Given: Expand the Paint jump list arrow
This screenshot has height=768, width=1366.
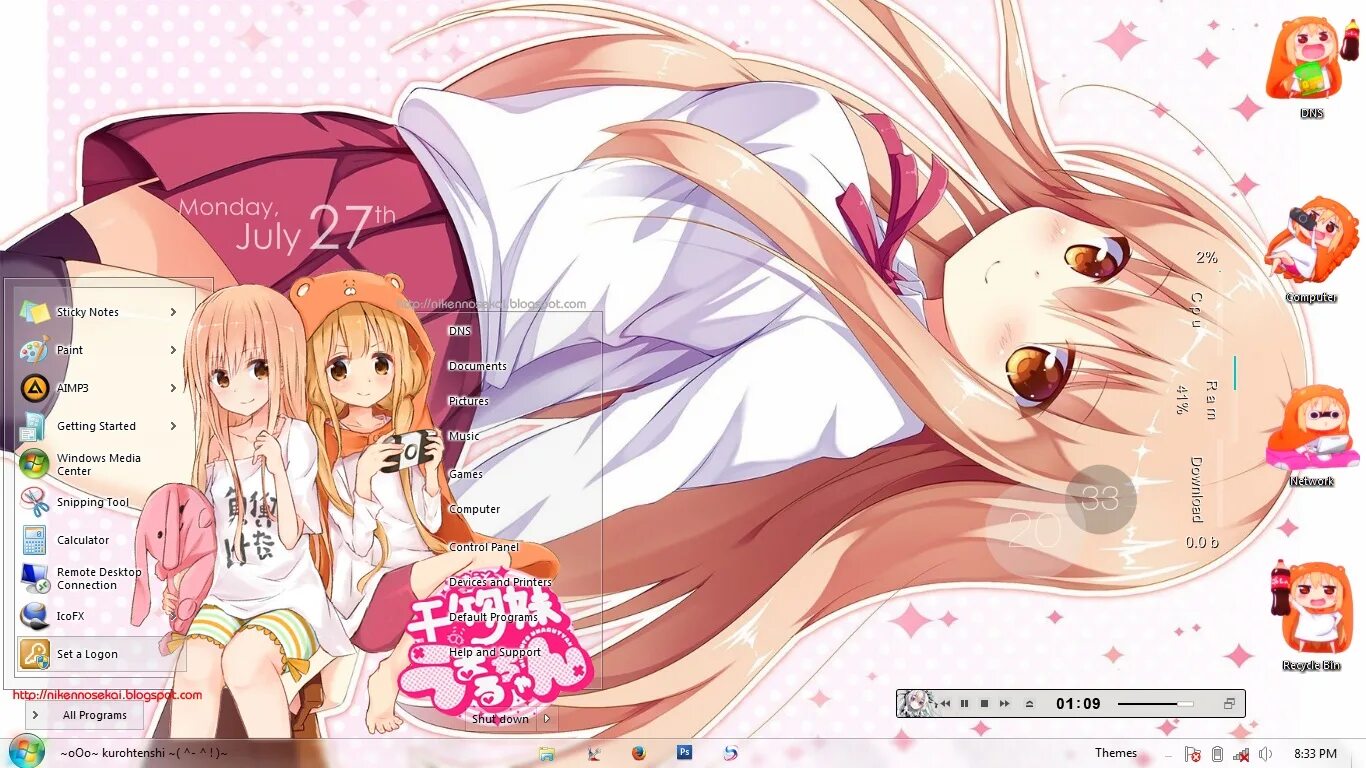Looking at the screenshot, I should tap(173, 350).
